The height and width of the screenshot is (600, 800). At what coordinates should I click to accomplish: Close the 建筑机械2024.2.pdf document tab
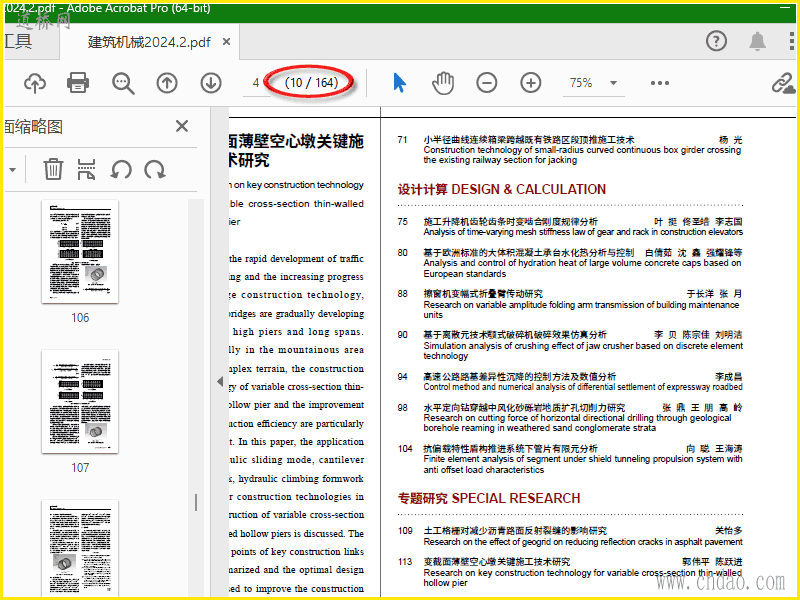tap(227, 42)
